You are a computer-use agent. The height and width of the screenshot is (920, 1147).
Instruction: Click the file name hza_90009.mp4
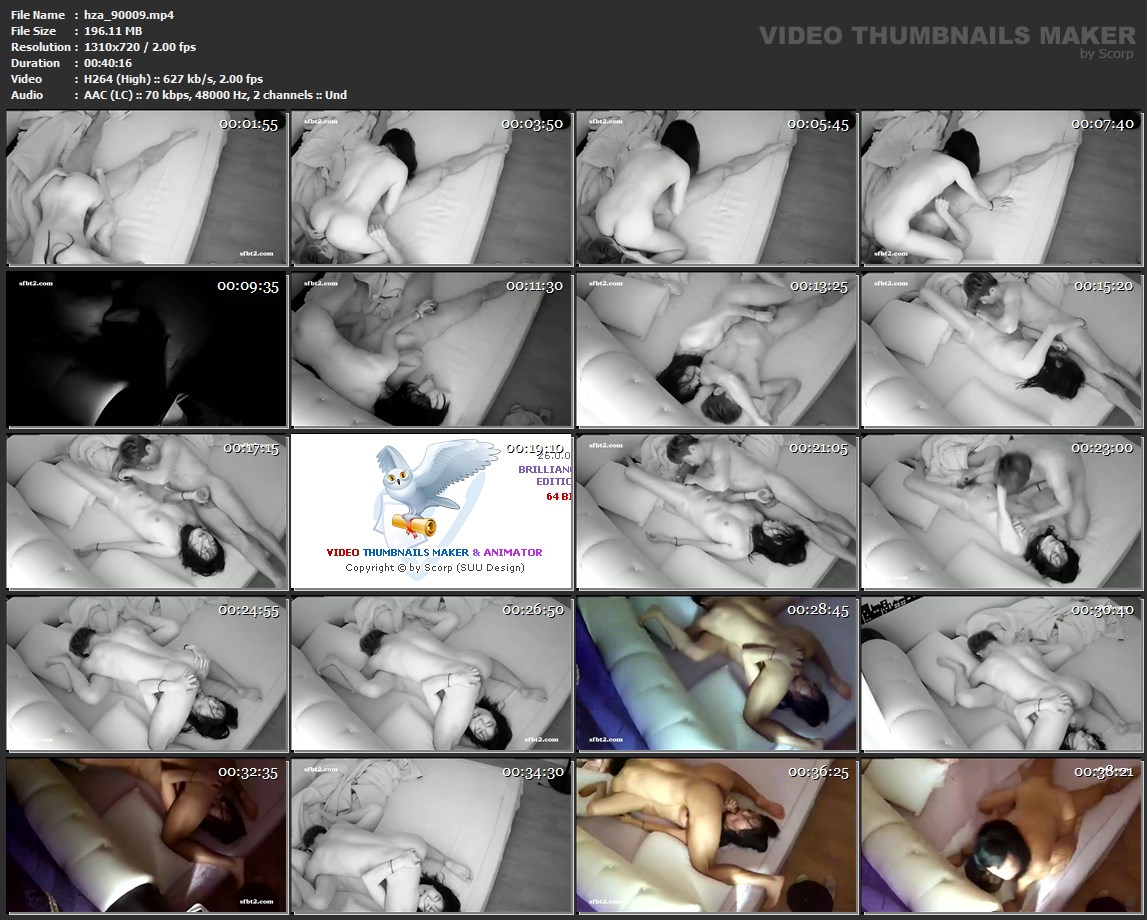[x=129, y=15]
